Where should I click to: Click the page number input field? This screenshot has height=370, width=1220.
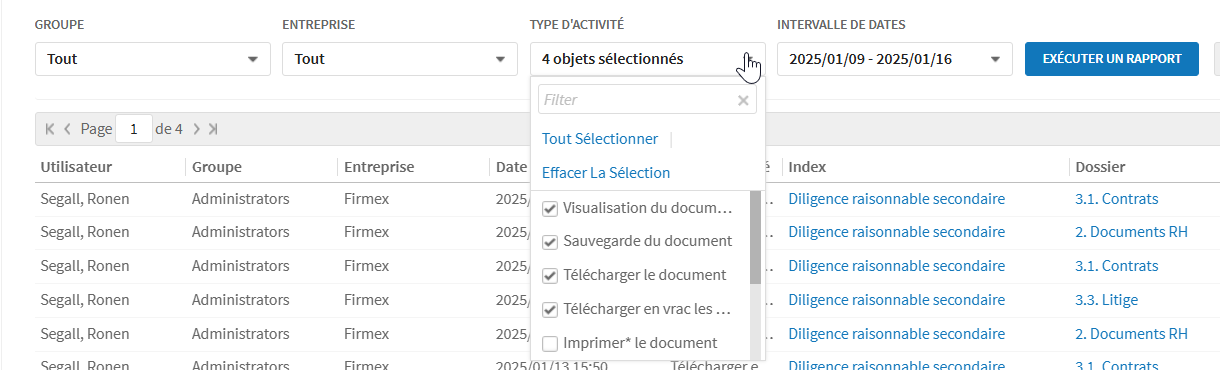tap(134, 129)
